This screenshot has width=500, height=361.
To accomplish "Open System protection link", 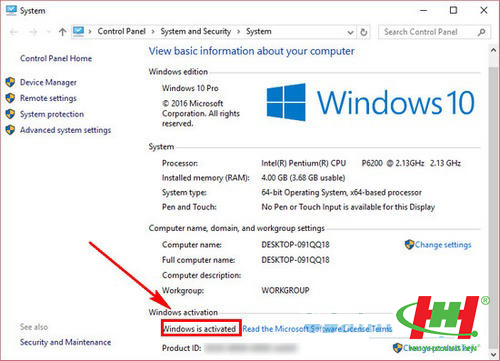I will pos(52,114).
